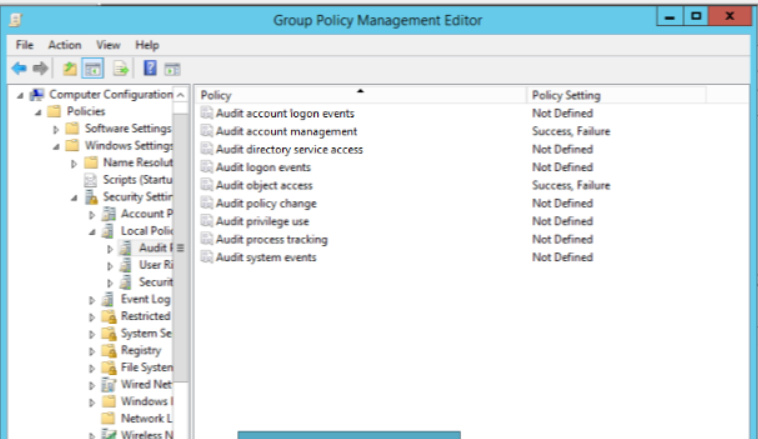Click the Computer Configuration node icon
The image size is (758, 439).
(37, 94)
